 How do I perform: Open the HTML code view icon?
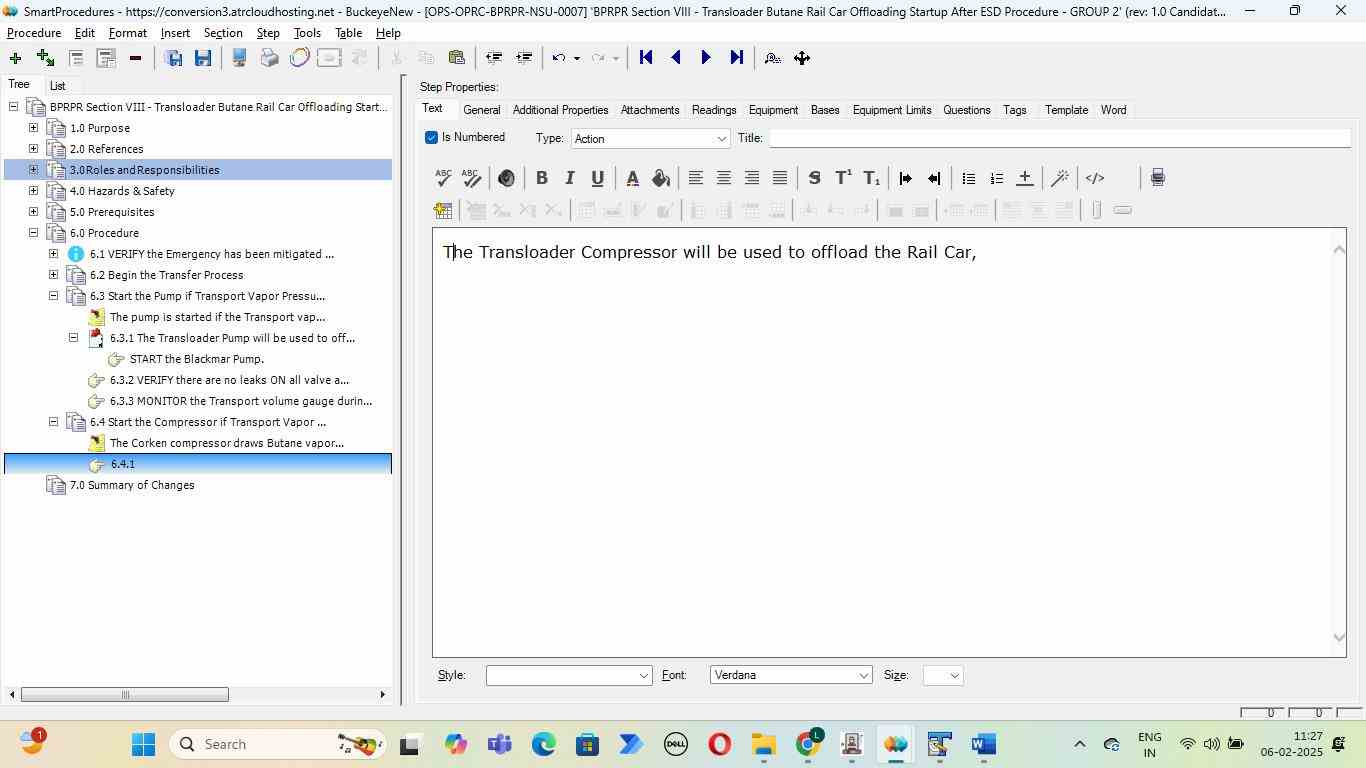(1095, 178)
